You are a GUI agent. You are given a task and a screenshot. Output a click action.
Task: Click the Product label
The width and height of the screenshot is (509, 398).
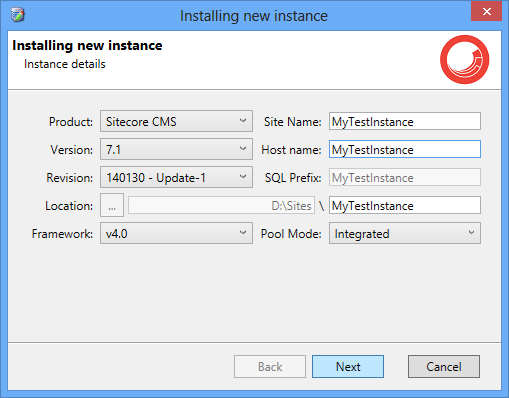coord(71,122)
